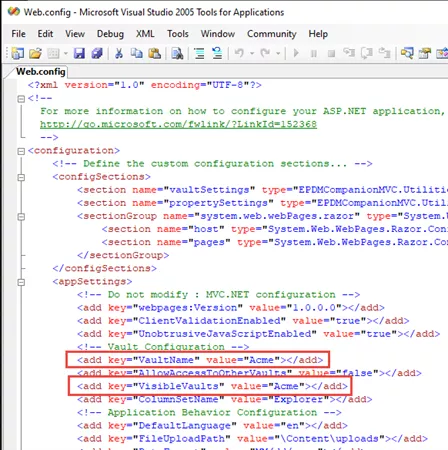Viewport: 448px width, 450px height.
Task: Open the Undo history dropdown arrow
Action: [x=252, y=53]
